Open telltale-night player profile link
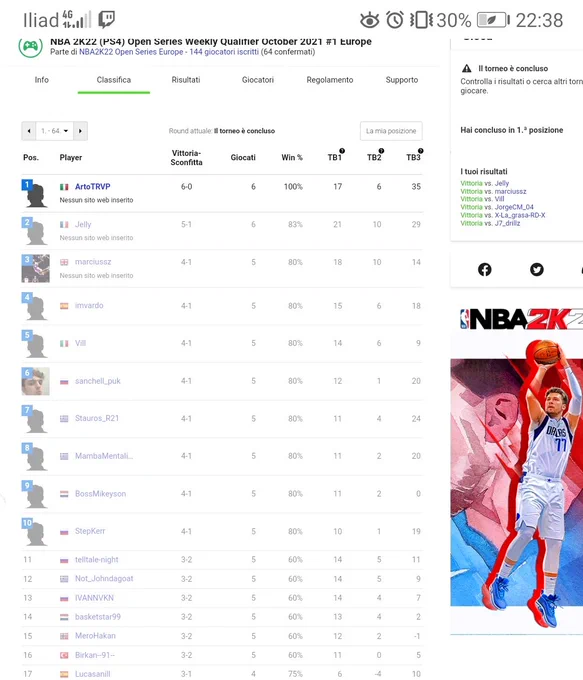The width and height of the screenshot is (583, 680). pyautogui.click(x=96, y=559)
